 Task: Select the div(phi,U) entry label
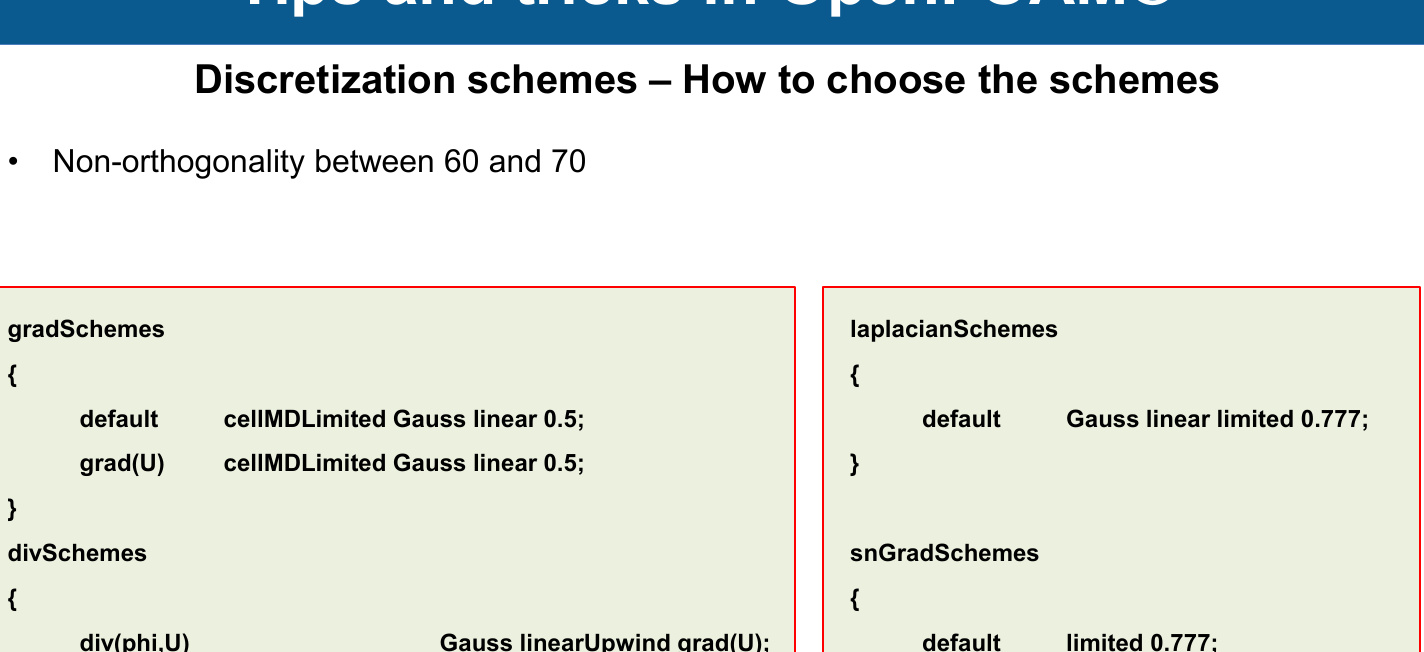point(135,641)
